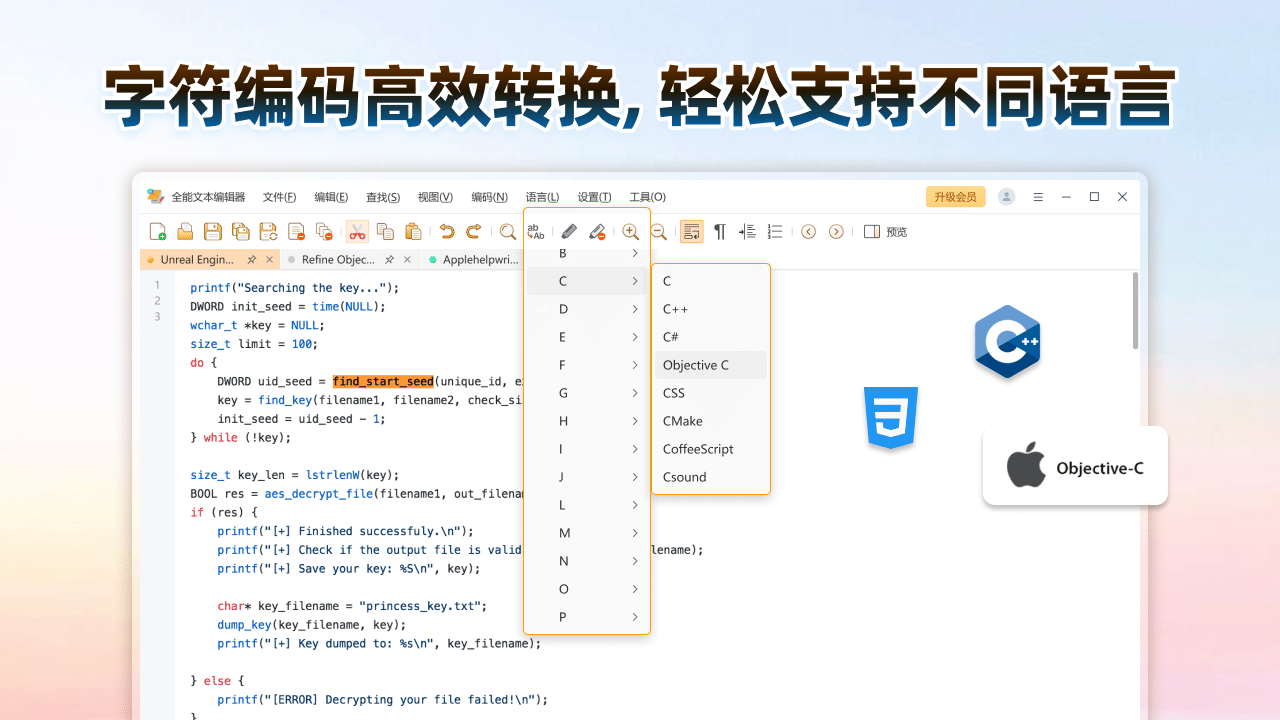
Task: Click the Zoom In icon
Action: [x=631, y=232]
